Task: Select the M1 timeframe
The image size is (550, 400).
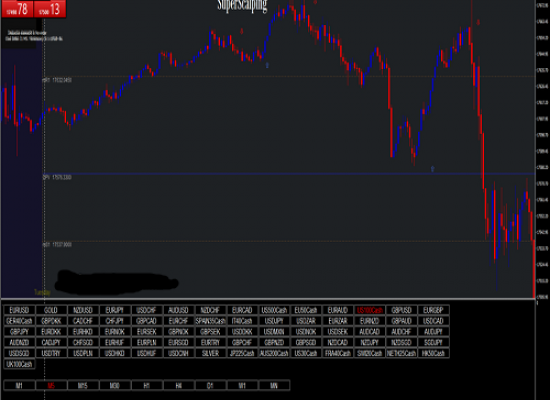Action: click(x=19, y=386)
